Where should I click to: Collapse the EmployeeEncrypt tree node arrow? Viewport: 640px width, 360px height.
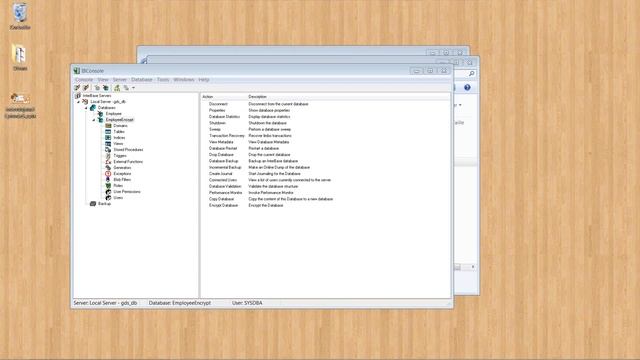pos(94,120)
